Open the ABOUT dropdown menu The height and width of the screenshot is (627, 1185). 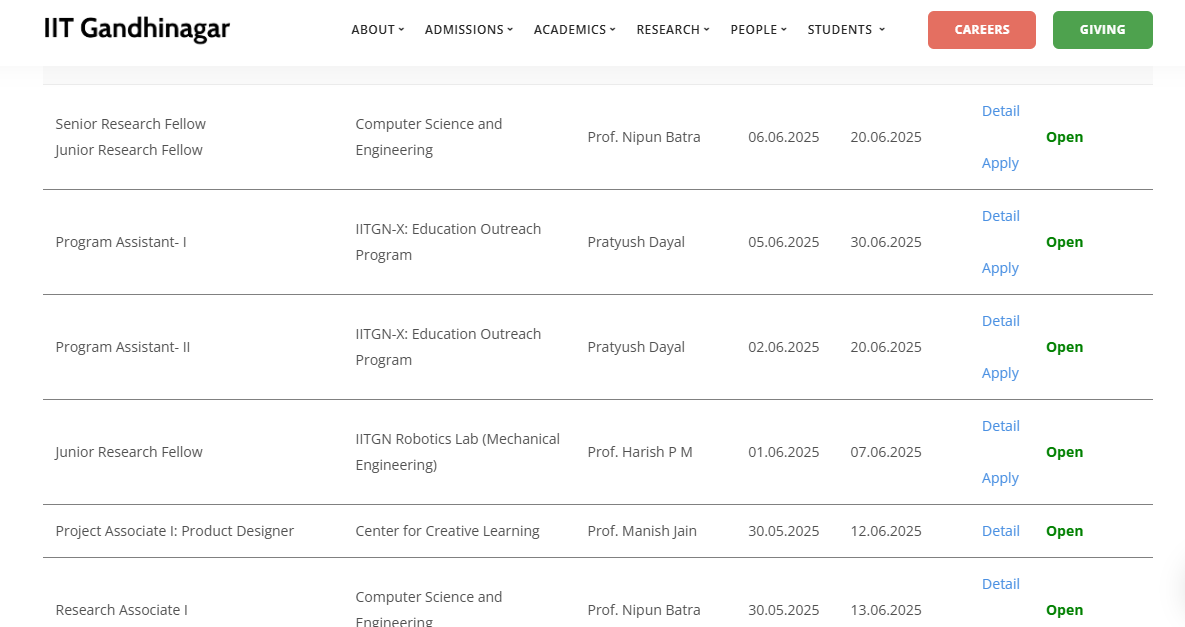[x=377, y=30]
